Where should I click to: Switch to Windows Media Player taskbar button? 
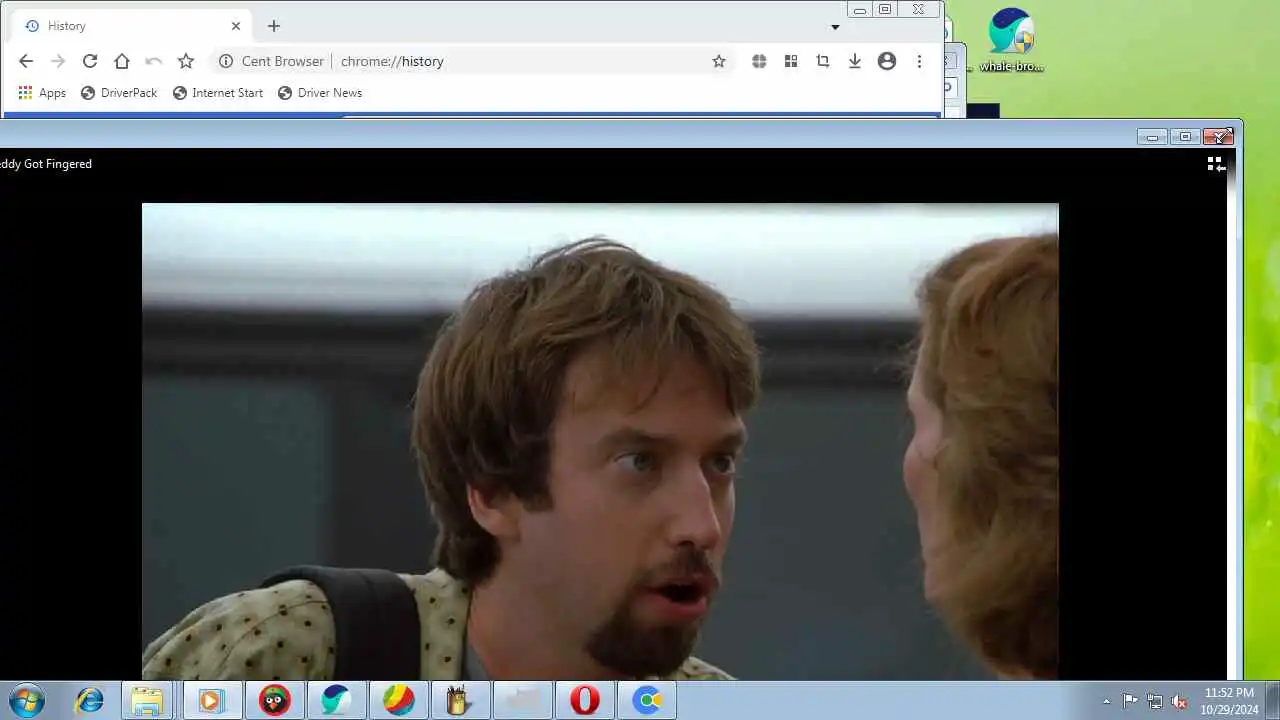click(x=212, y=700)
